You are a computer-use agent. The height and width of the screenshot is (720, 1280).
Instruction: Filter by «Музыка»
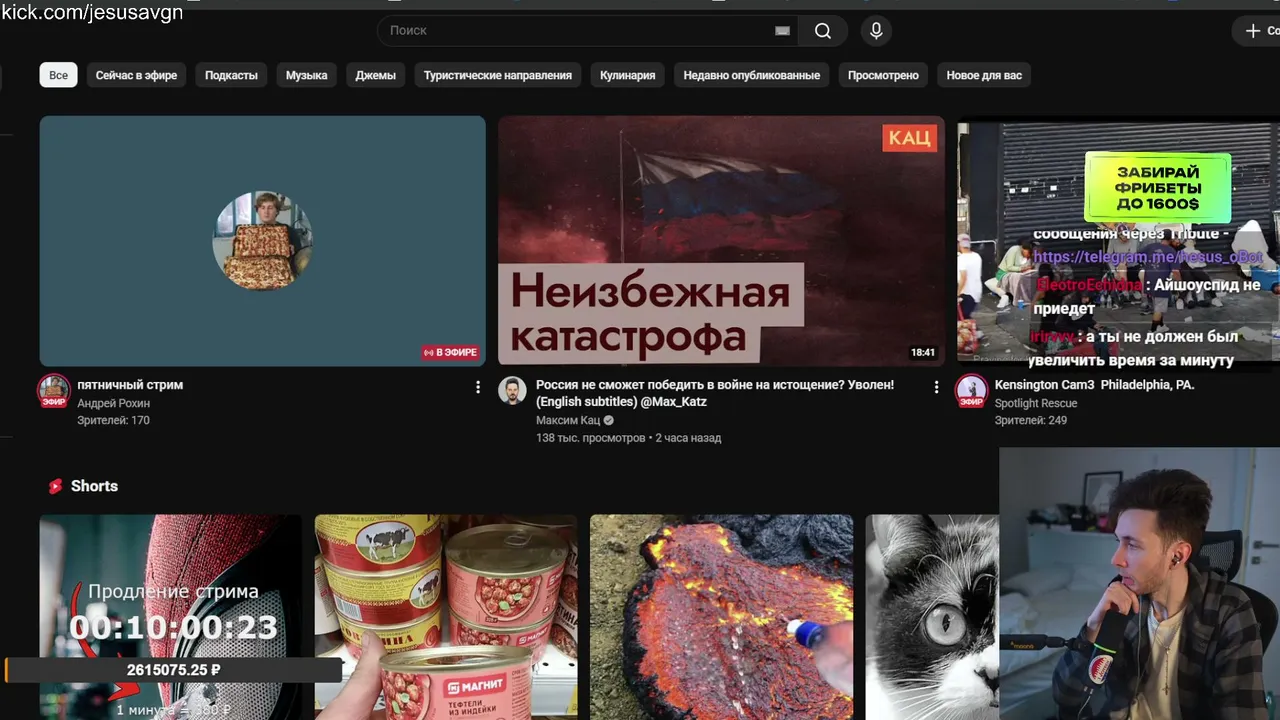pos(307,75)
